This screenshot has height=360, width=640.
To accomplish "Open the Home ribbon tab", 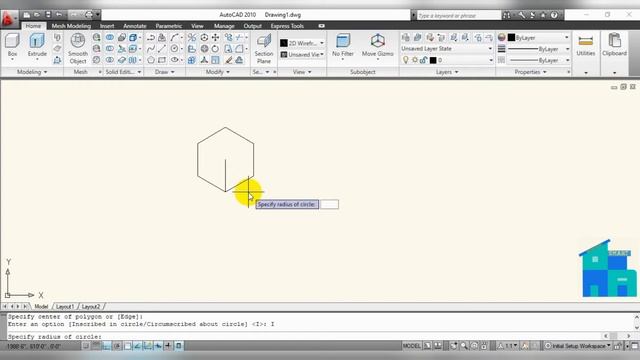I will point(33,26).
